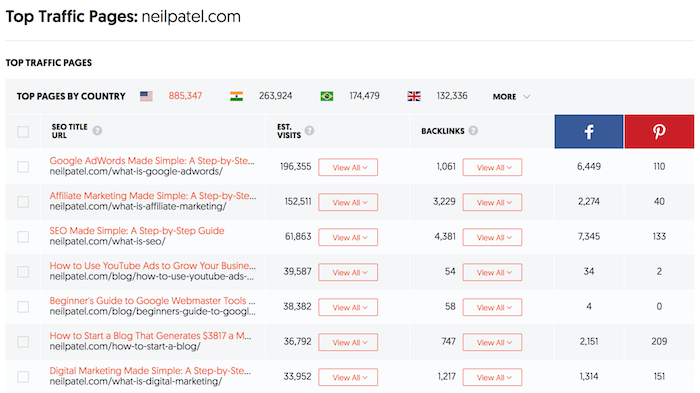Open the Backlinks help tooltip
Viewport: 700px width, 393px height.
pyautogui.click(x=473, y=130)
